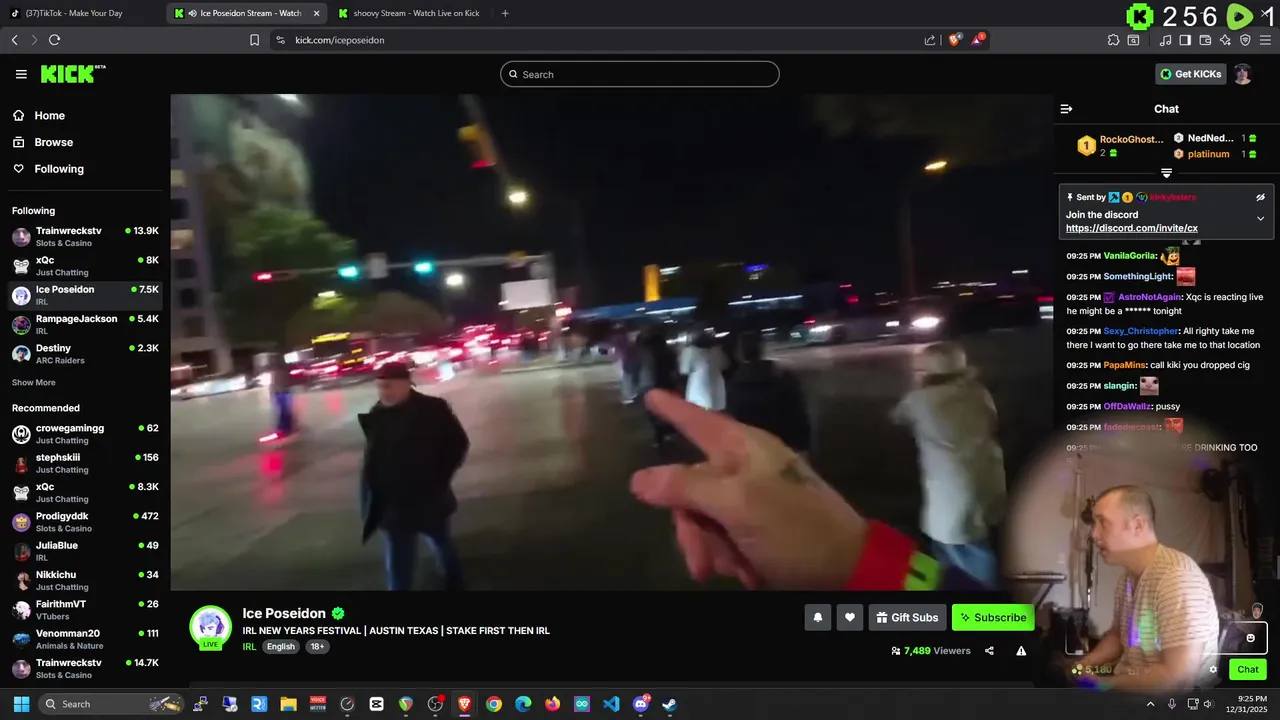Image resolution: width=1280 pixels, height=720 pixels.
Task: Expand the leaderboard arrow below gifters
Action: 1166,173
